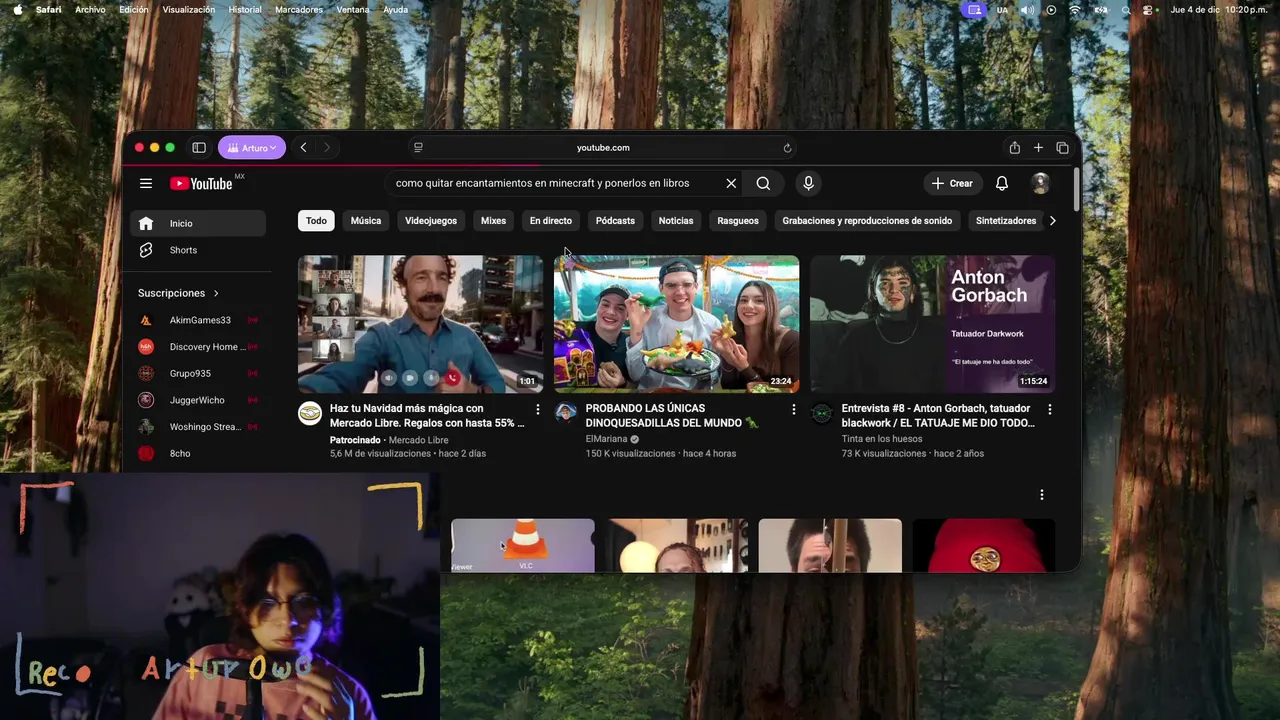This screenshot has width=1280, height=720.
Task: Click the page vertical scrollbar
Action: [x=1076, y=190]
